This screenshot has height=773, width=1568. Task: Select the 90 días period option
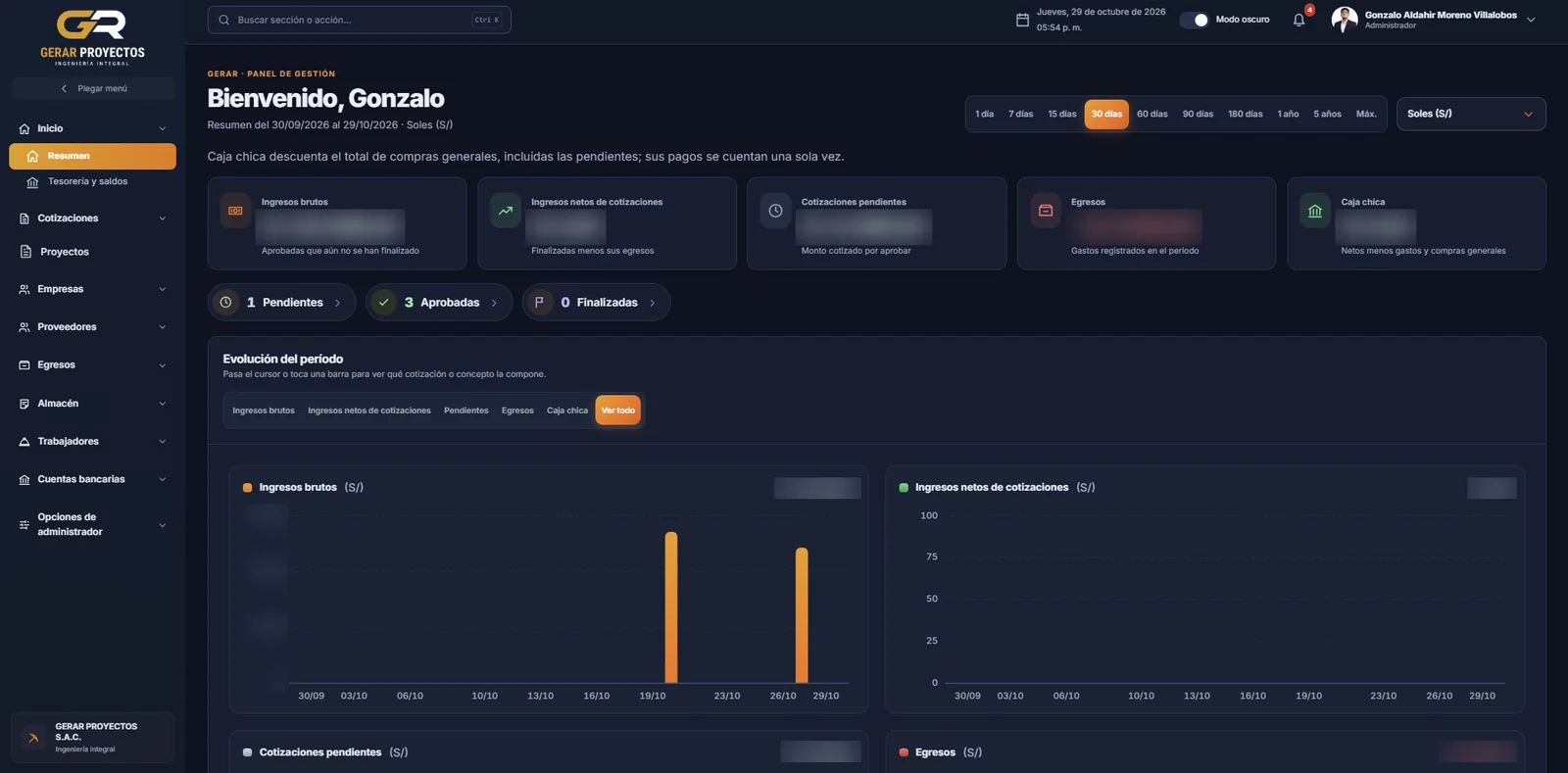coord(1198,114)
